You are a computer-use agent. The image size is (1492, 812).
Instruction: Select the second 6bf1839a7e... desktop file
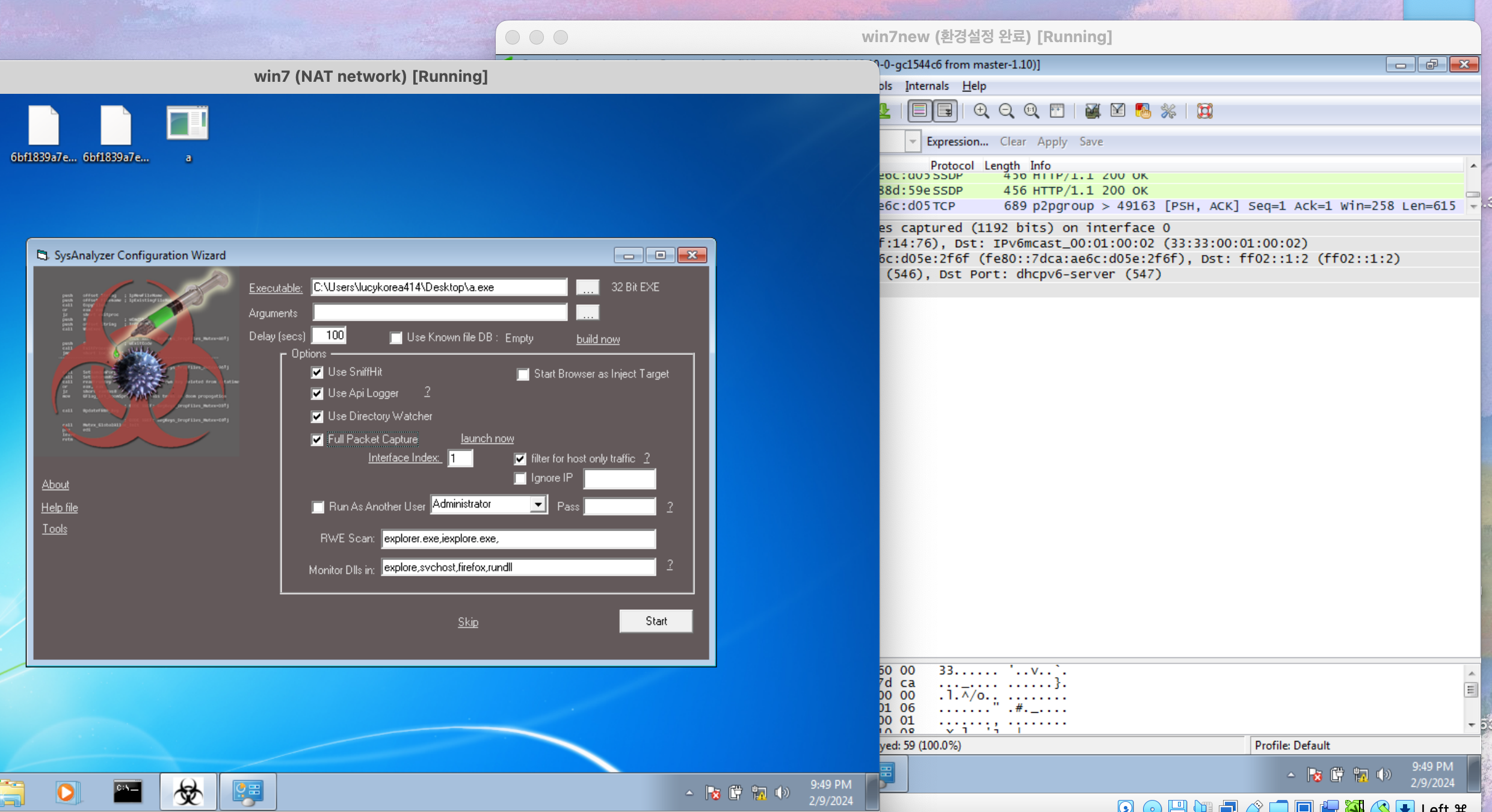point(116,134)
